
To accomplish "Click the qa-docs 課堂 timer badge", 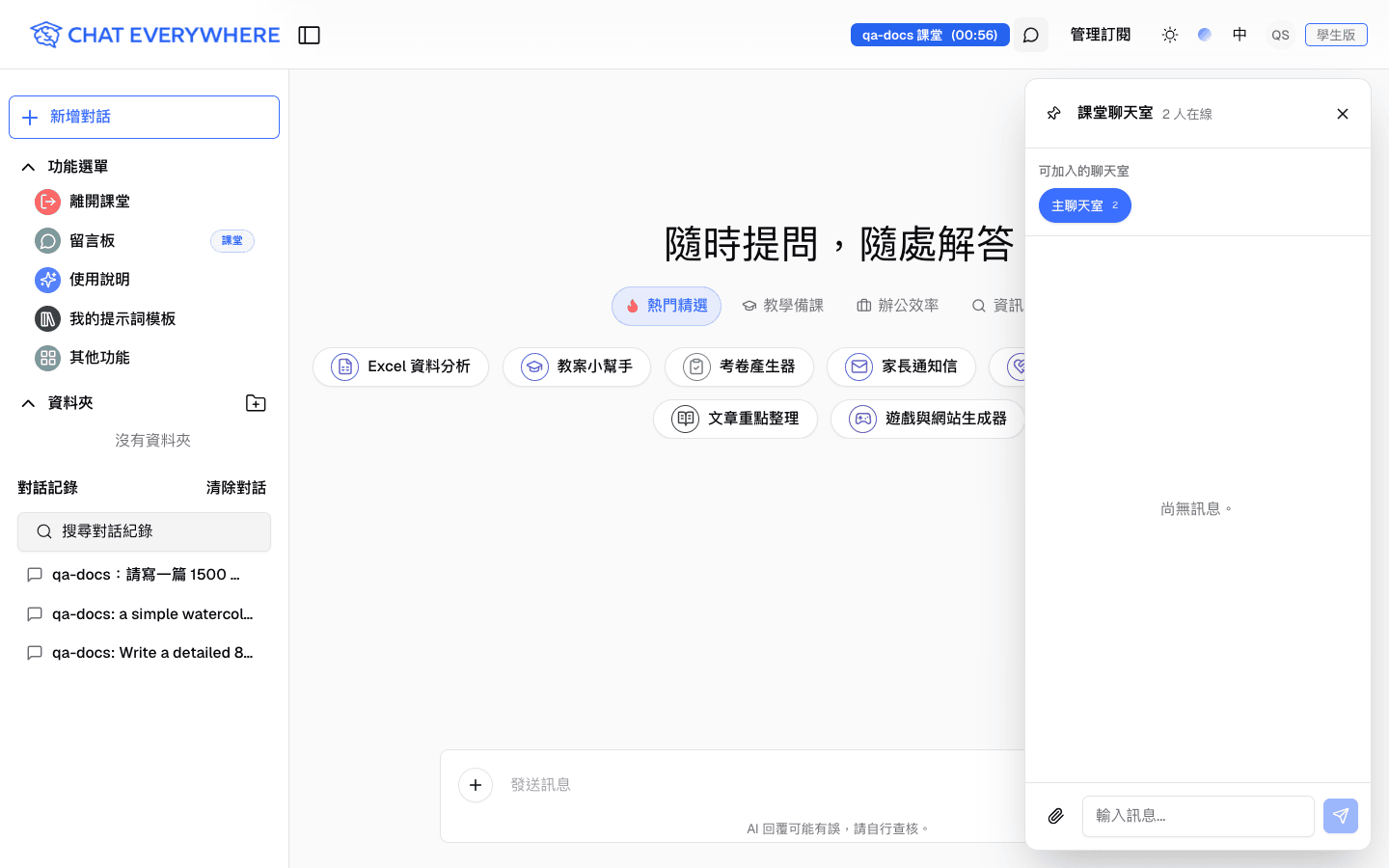I will (930, 35).
